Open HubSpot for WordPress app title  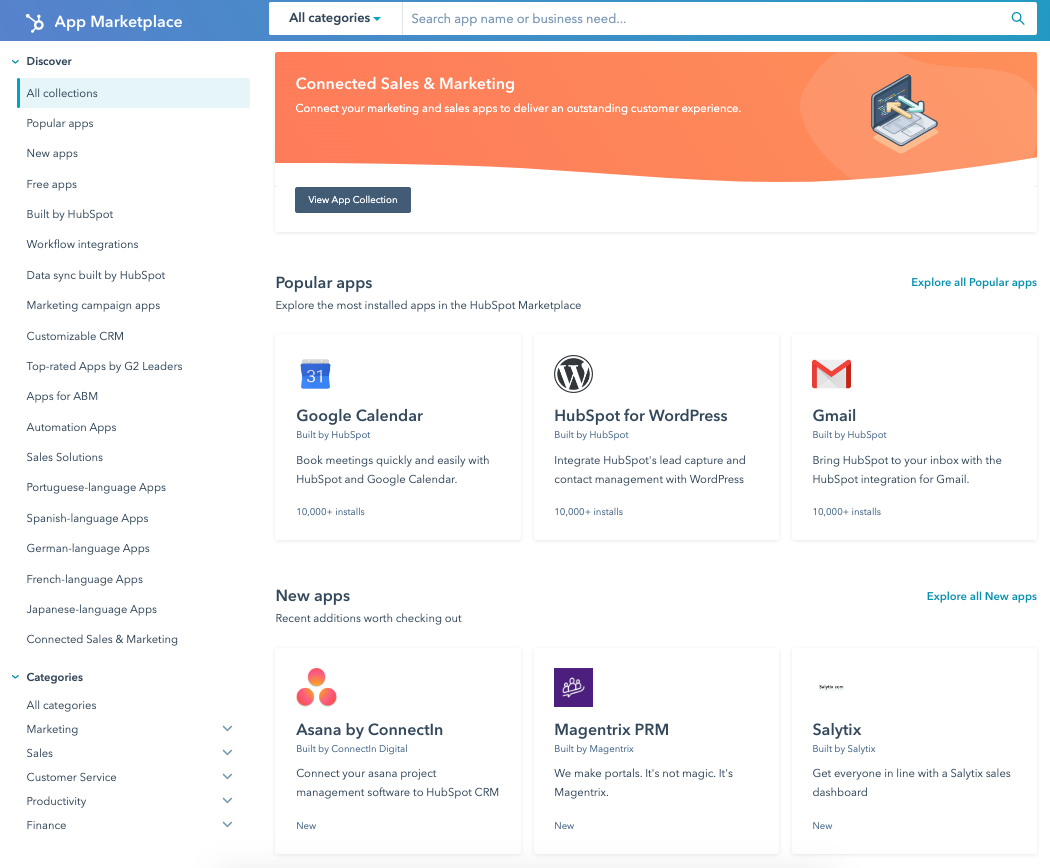[640, 416]
